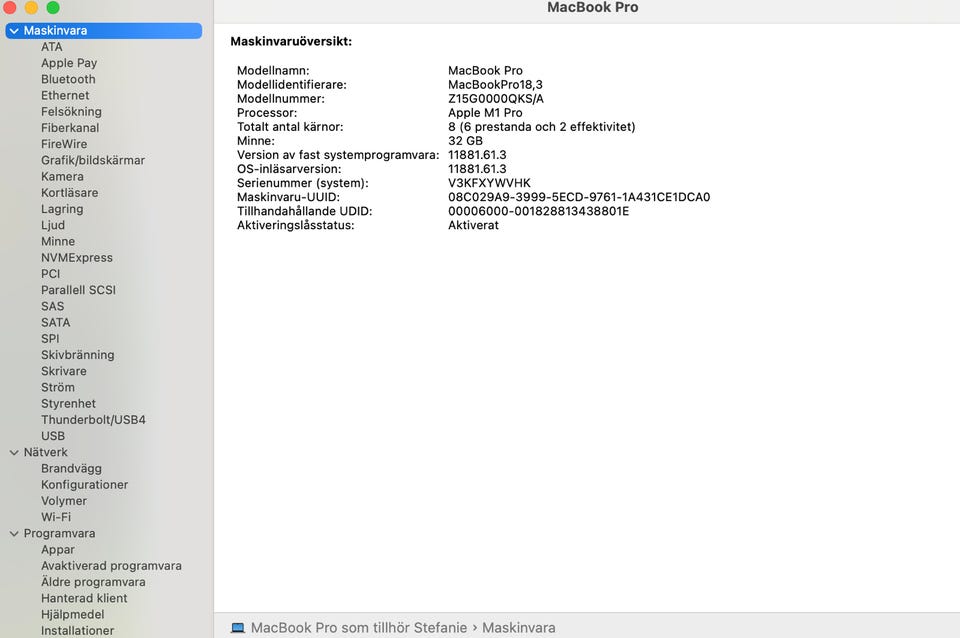960x638 pixels.
Task: Show Ethernet information
Action: 65,96
